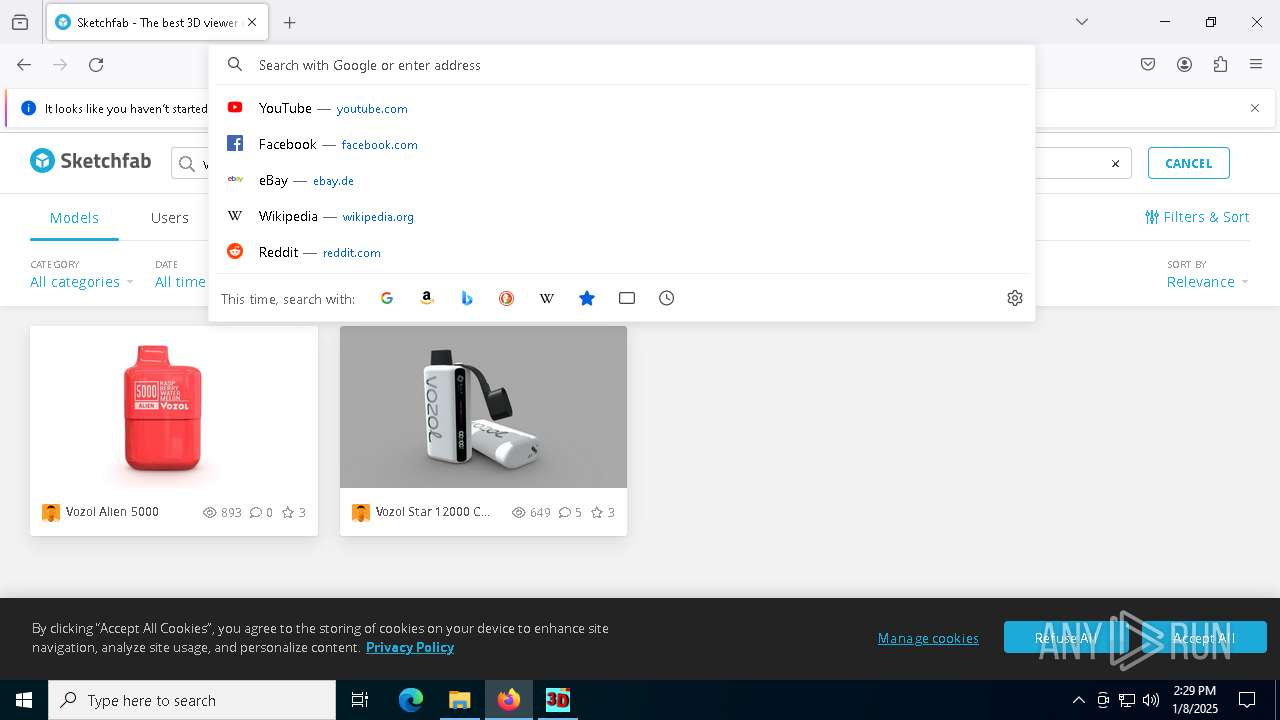
Task: Select the Sketchfab browser tab
Action: [x=157, y=22]
